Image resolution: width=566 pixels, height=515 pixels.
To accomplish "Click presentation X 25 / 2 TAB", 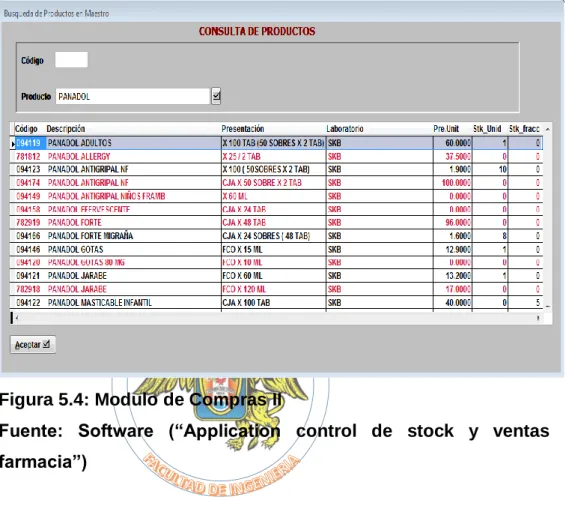I will pyautogui.click(x=273, y=157).
